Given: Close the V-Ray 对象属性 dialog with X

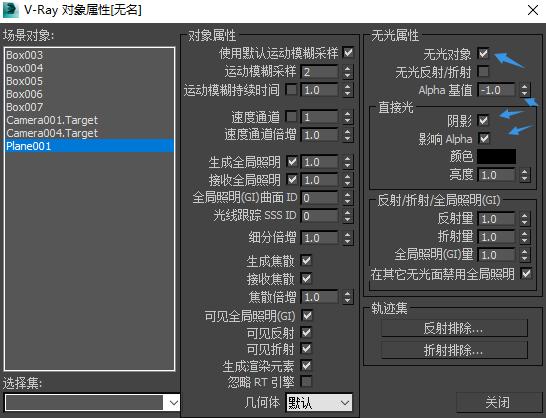Looking at the screenshot, I should (533, 10).
